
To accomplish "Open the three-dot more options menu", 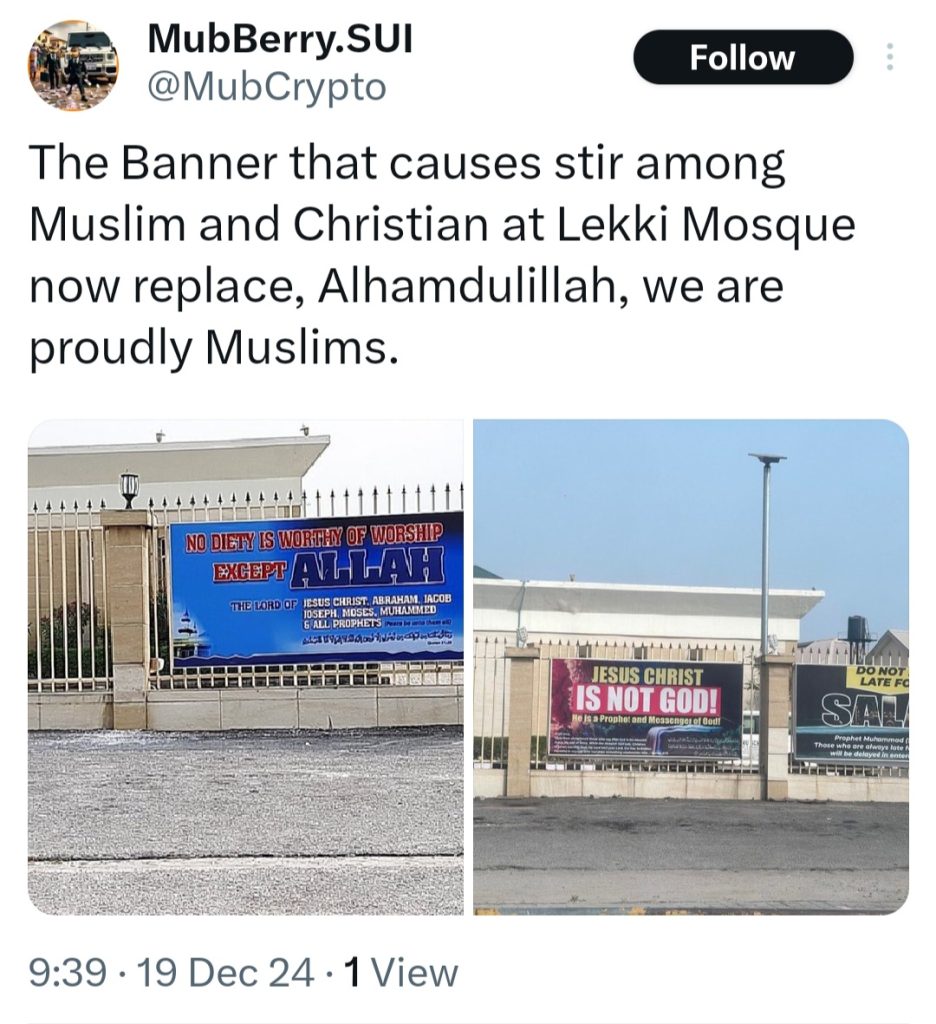I will (x=887, y=57).
